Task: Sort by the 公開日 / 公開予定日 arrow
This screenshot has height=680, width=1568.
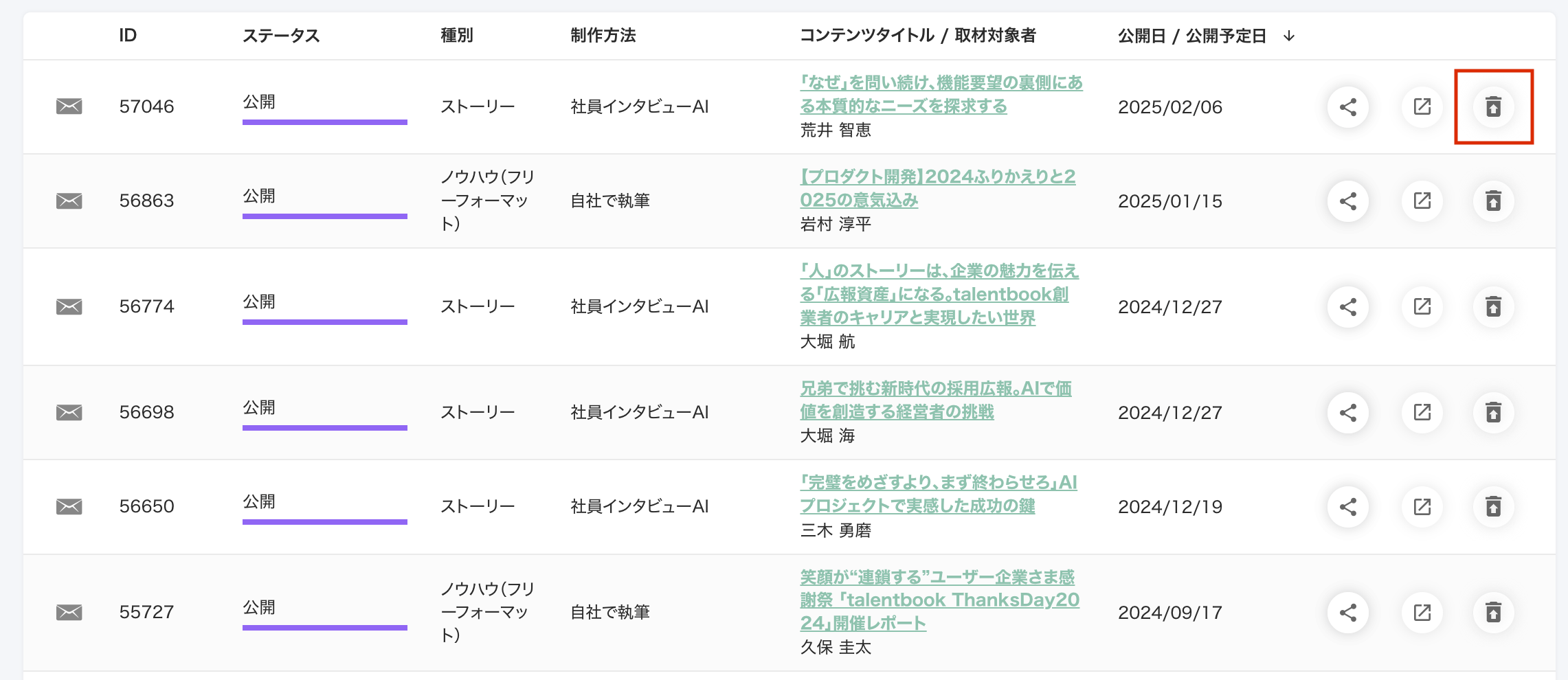Action: coord(1289,36)
